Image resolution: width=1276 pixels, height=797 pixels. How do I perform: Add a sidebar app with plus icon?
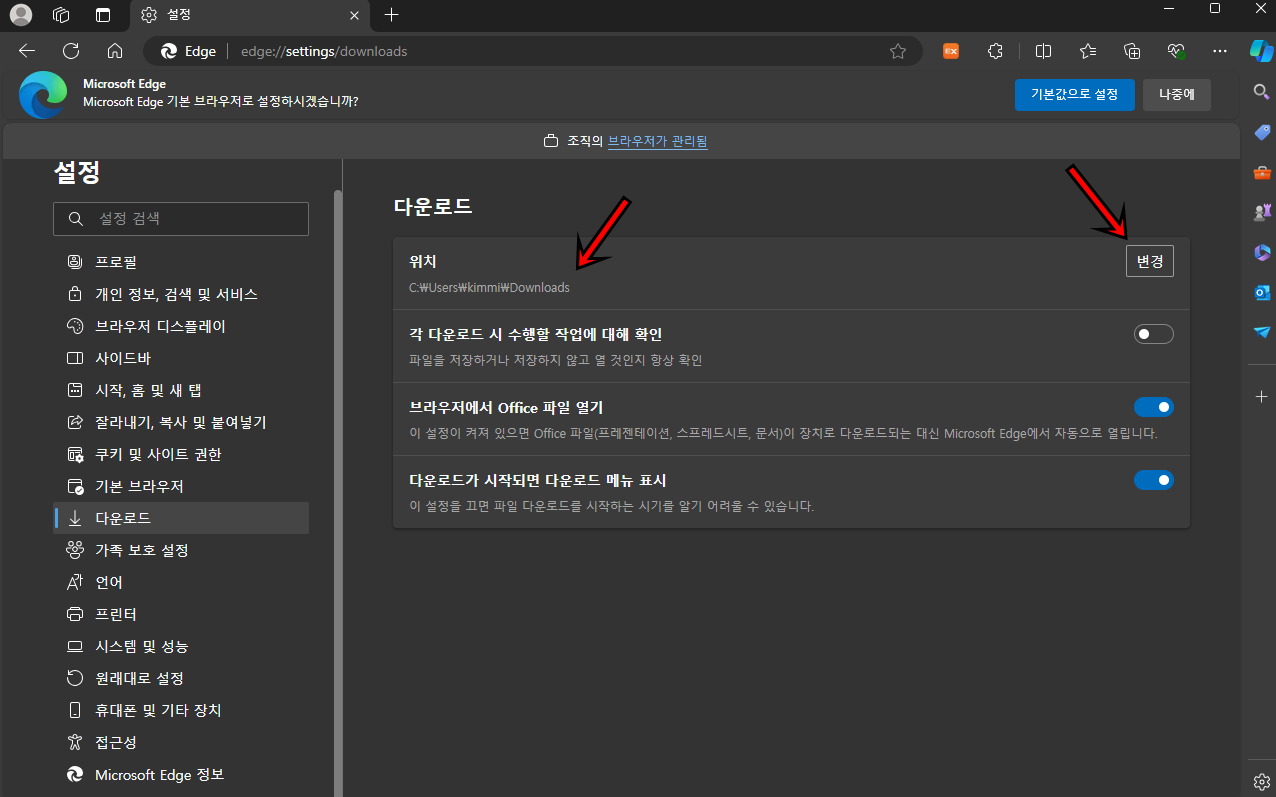click(x=1261, y=397)
